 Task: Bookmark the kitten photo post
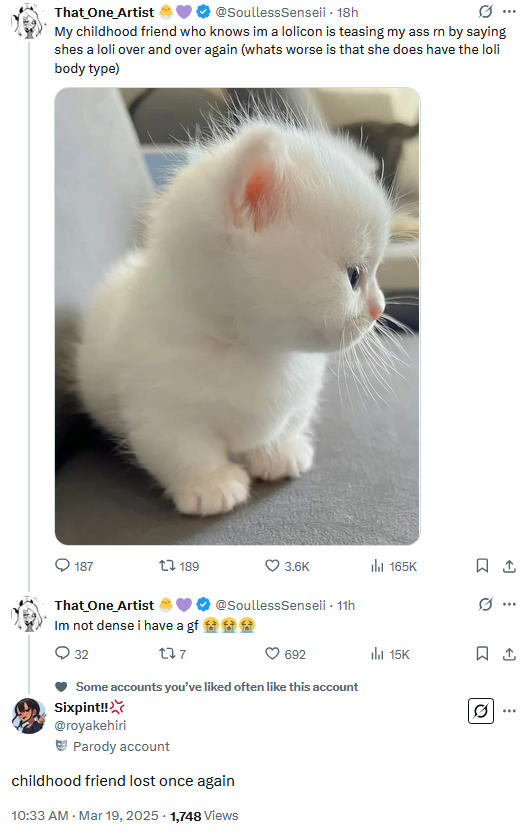pyautogui.click(x=482, y=565)
